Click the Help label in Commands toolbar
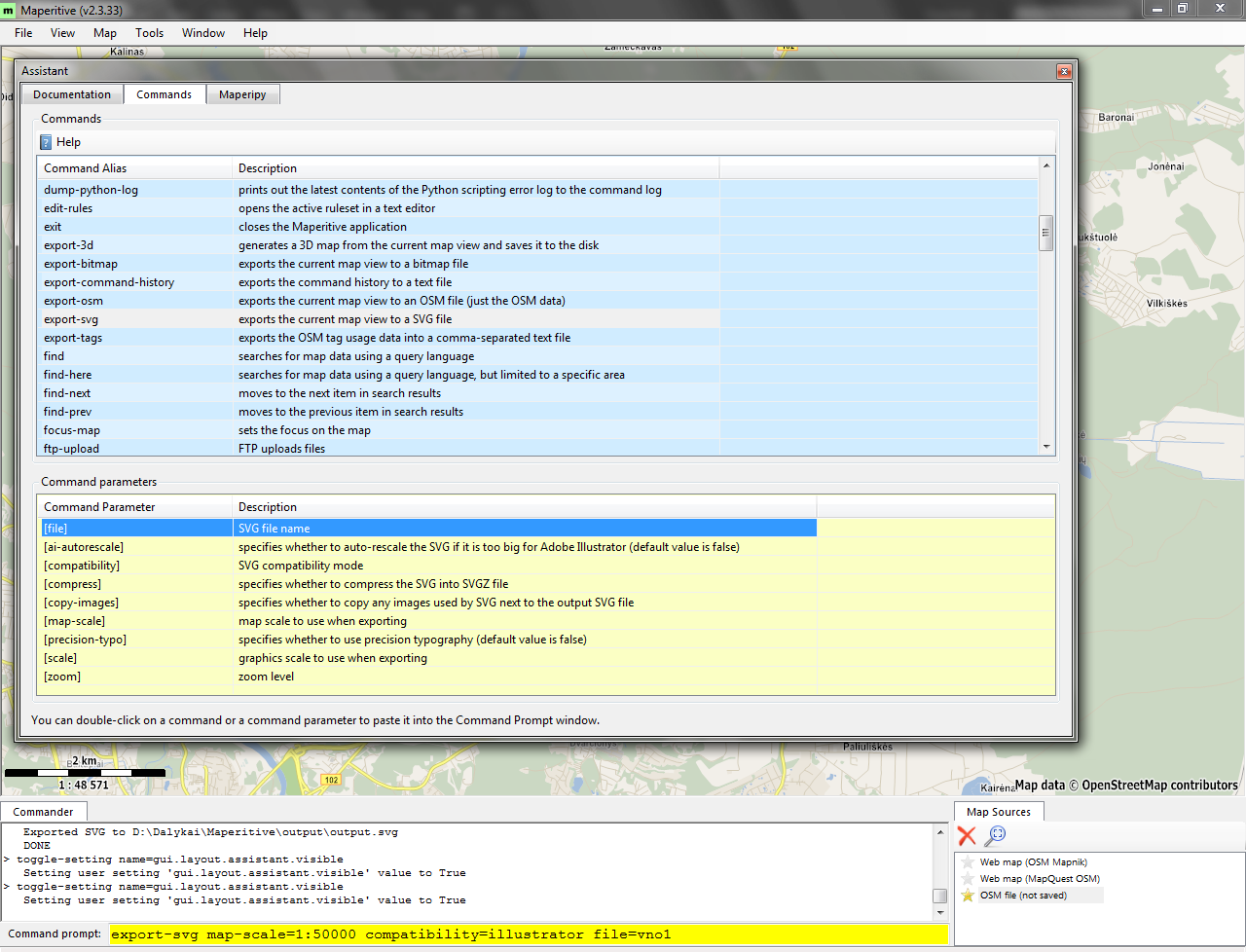This screenshot has height=952, width=1246. [x=68, y=142]
